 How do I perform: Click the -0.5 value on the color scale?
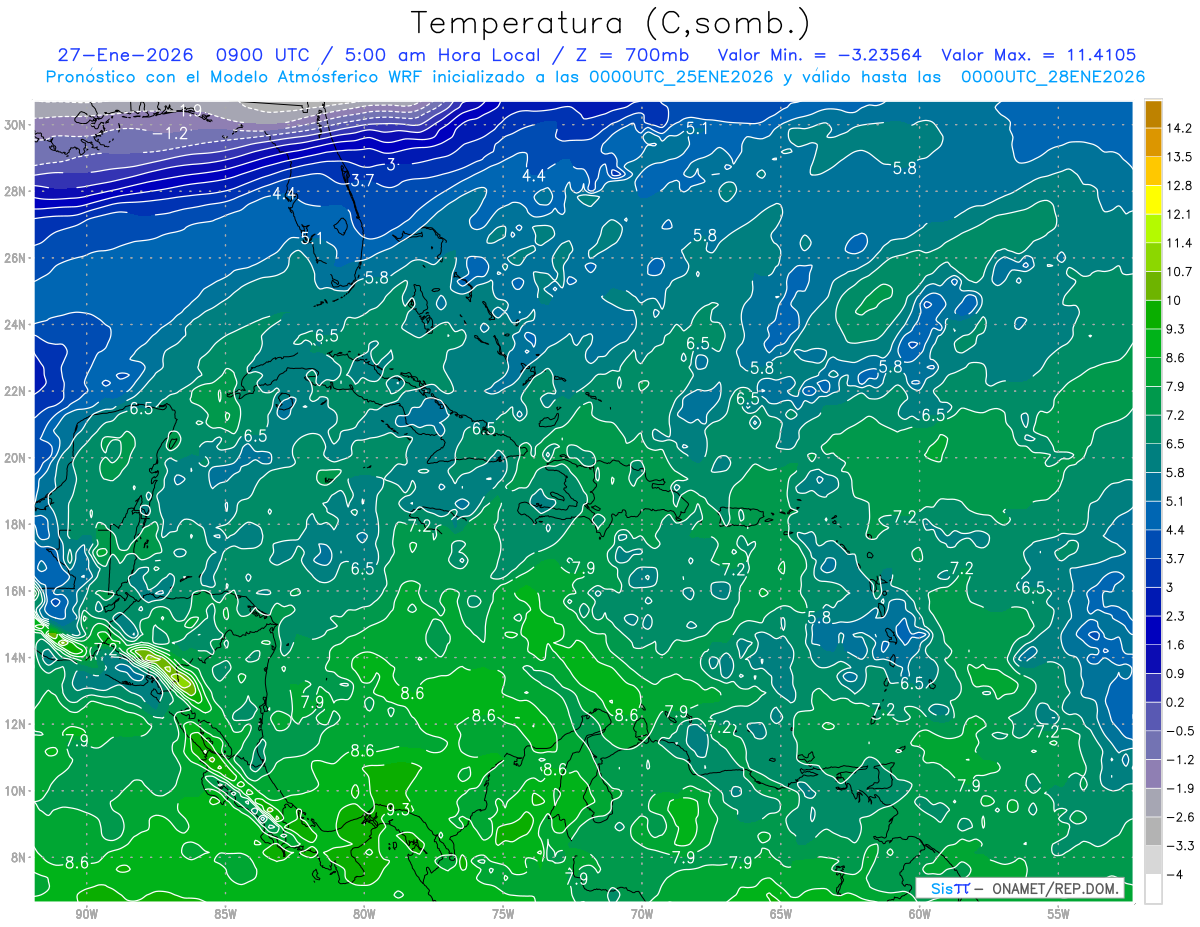1178,731
